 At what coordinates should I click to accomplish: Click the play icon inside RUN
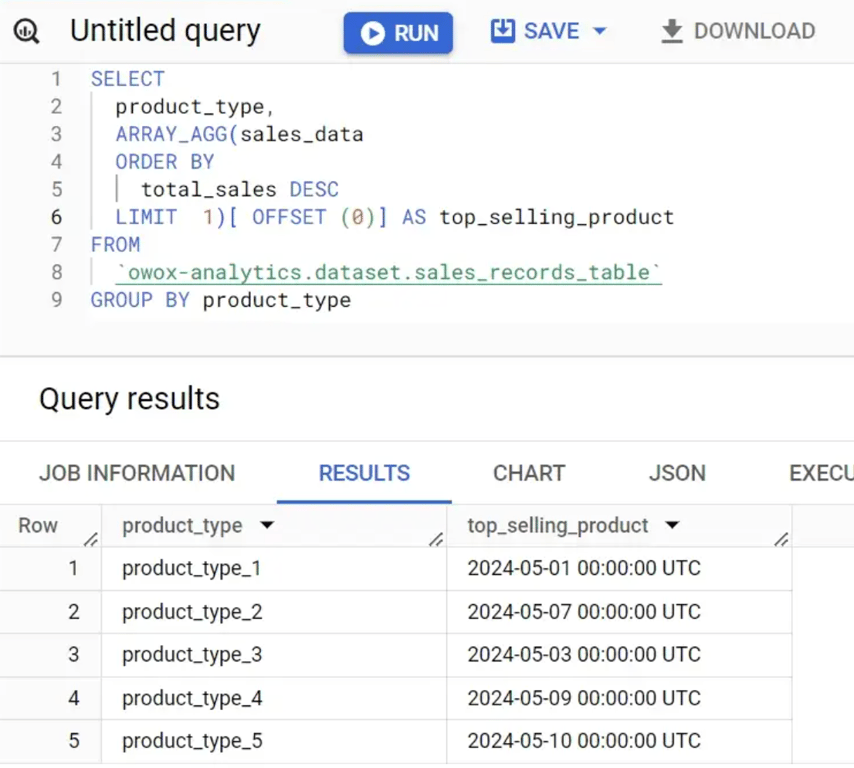tap(373, 33)
